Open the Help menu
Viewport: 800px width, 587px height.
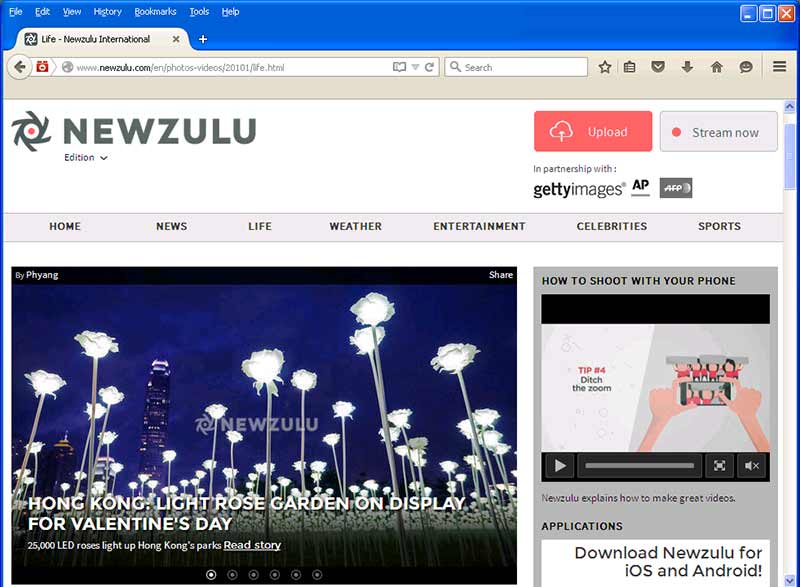click(230, 11)
